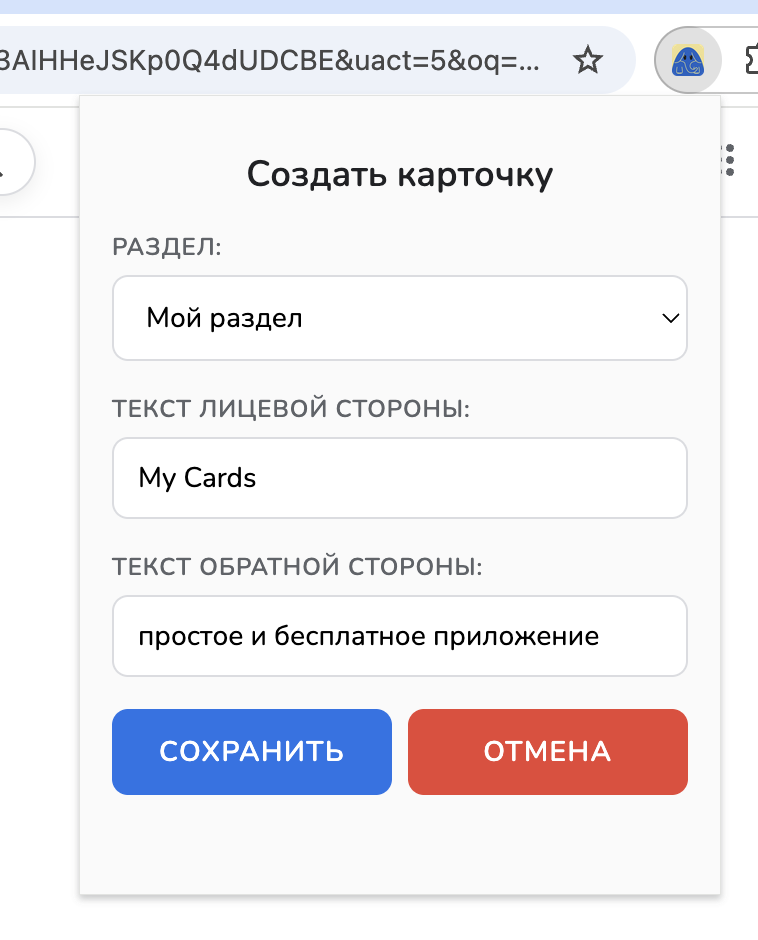Click the round button left of popup
Viewport: 758px width, 940px height.
pos(10,160)
